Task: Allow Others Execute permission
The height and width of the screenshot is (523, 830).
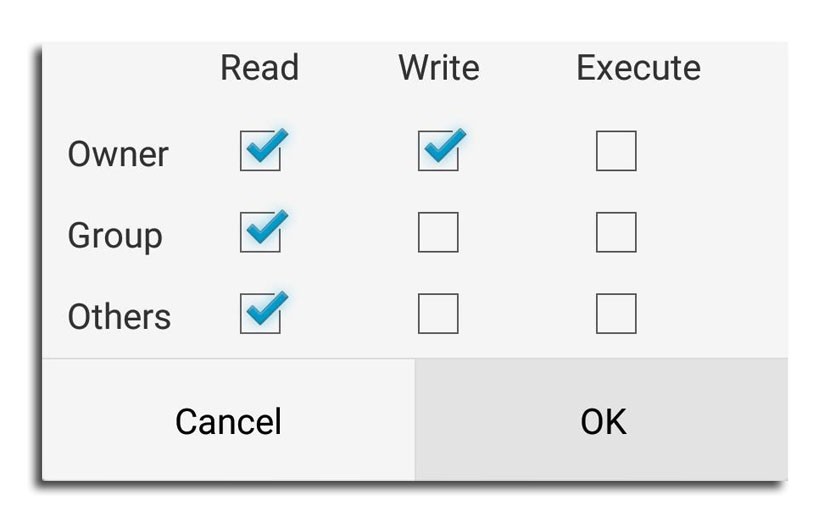Action: point(616,314)
